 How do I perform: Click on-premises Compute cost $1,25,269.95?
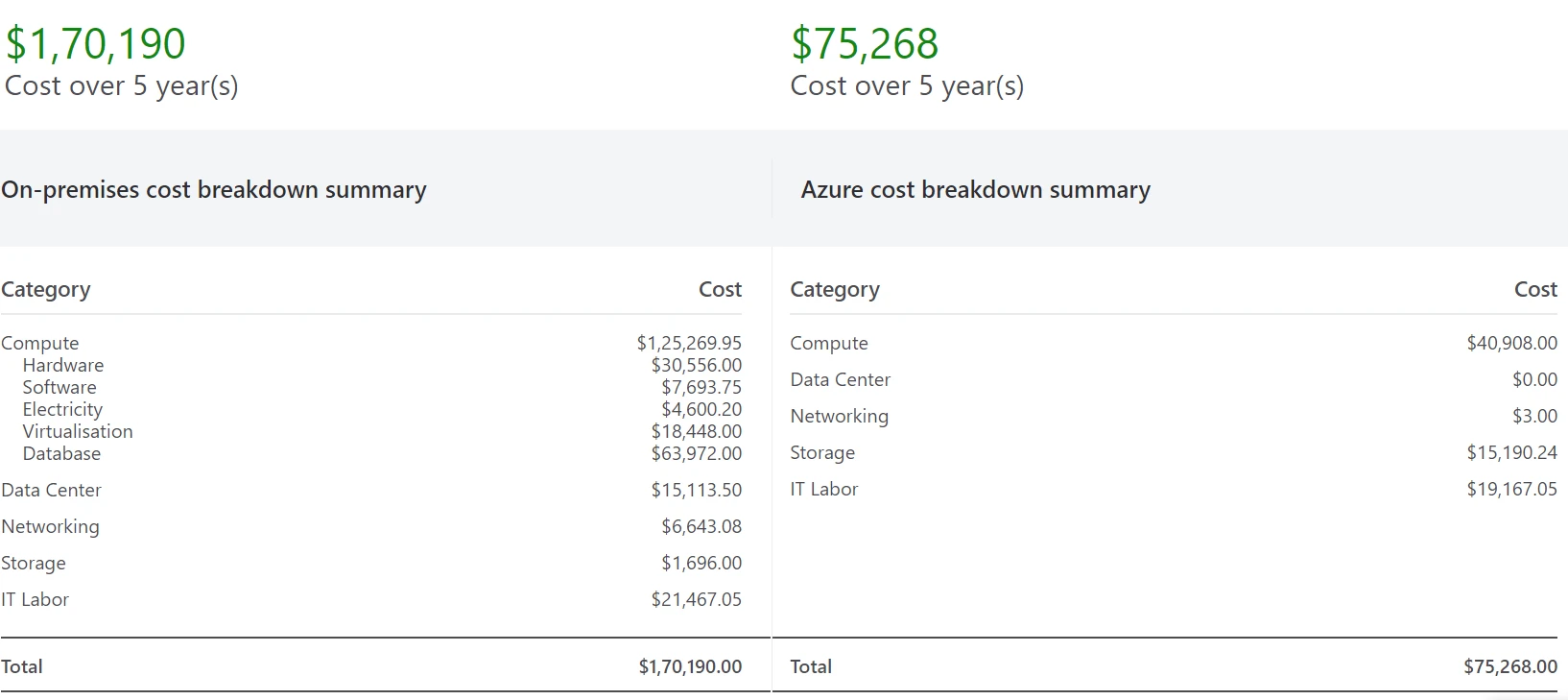tap(689, 343)
